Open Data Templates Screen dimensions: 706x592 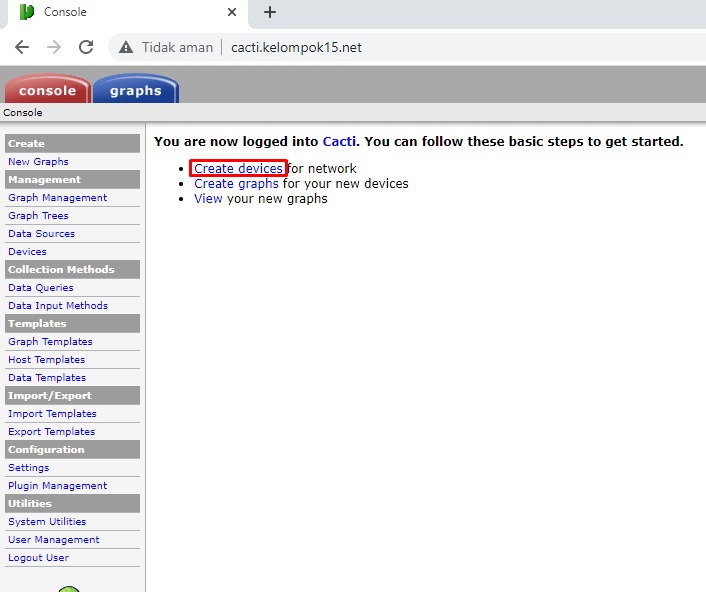tap(47, 378)
